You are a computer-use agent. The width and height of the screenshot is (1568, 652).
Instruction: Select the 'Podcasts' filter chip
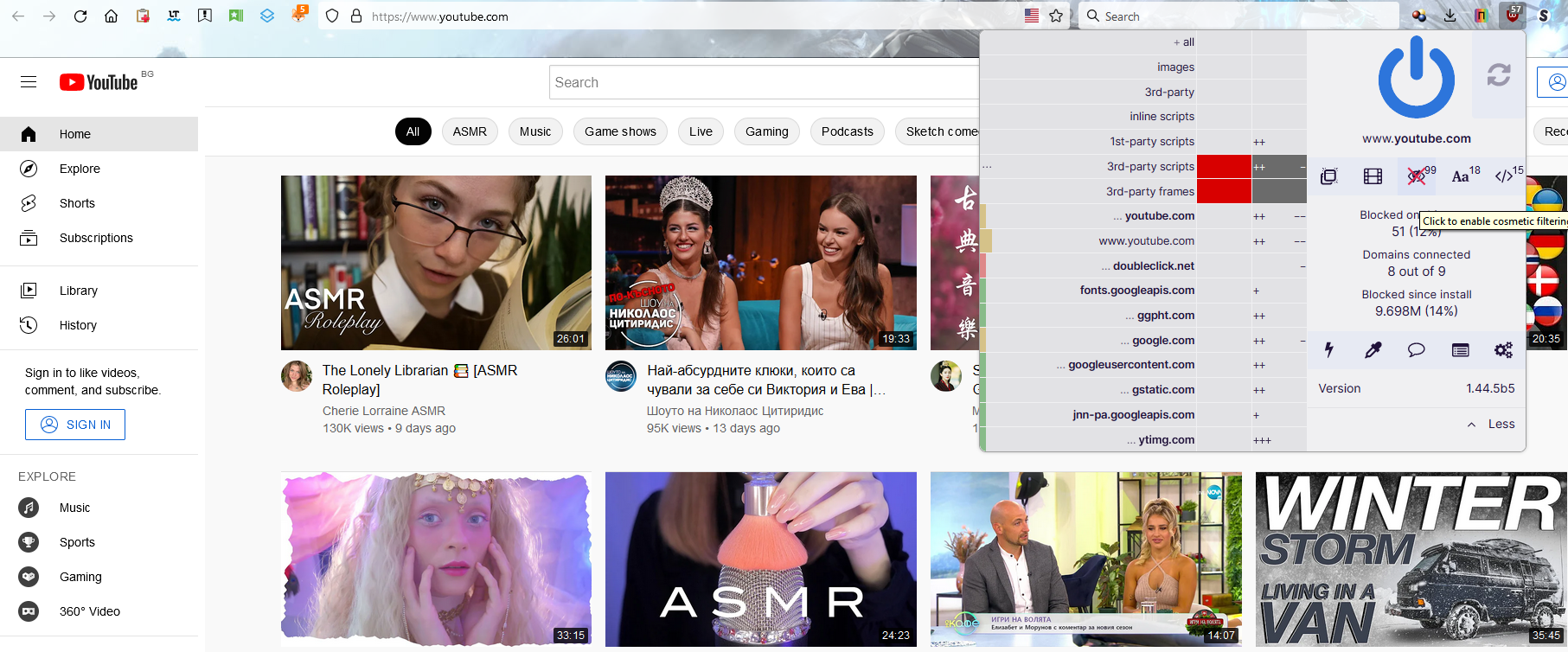[848, 131]
